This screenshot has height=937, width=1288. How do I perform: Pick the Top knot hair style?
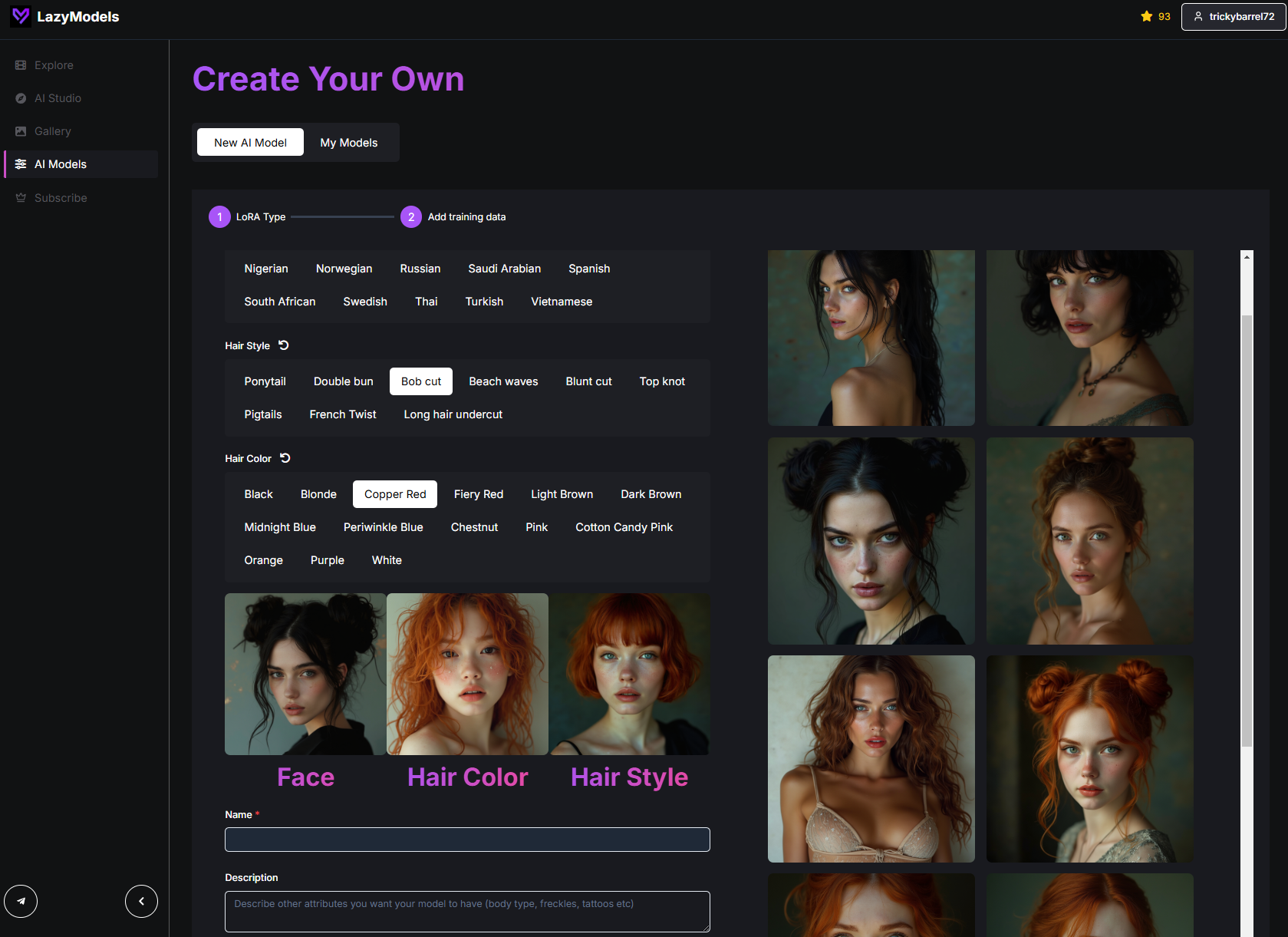pos(662,381)
